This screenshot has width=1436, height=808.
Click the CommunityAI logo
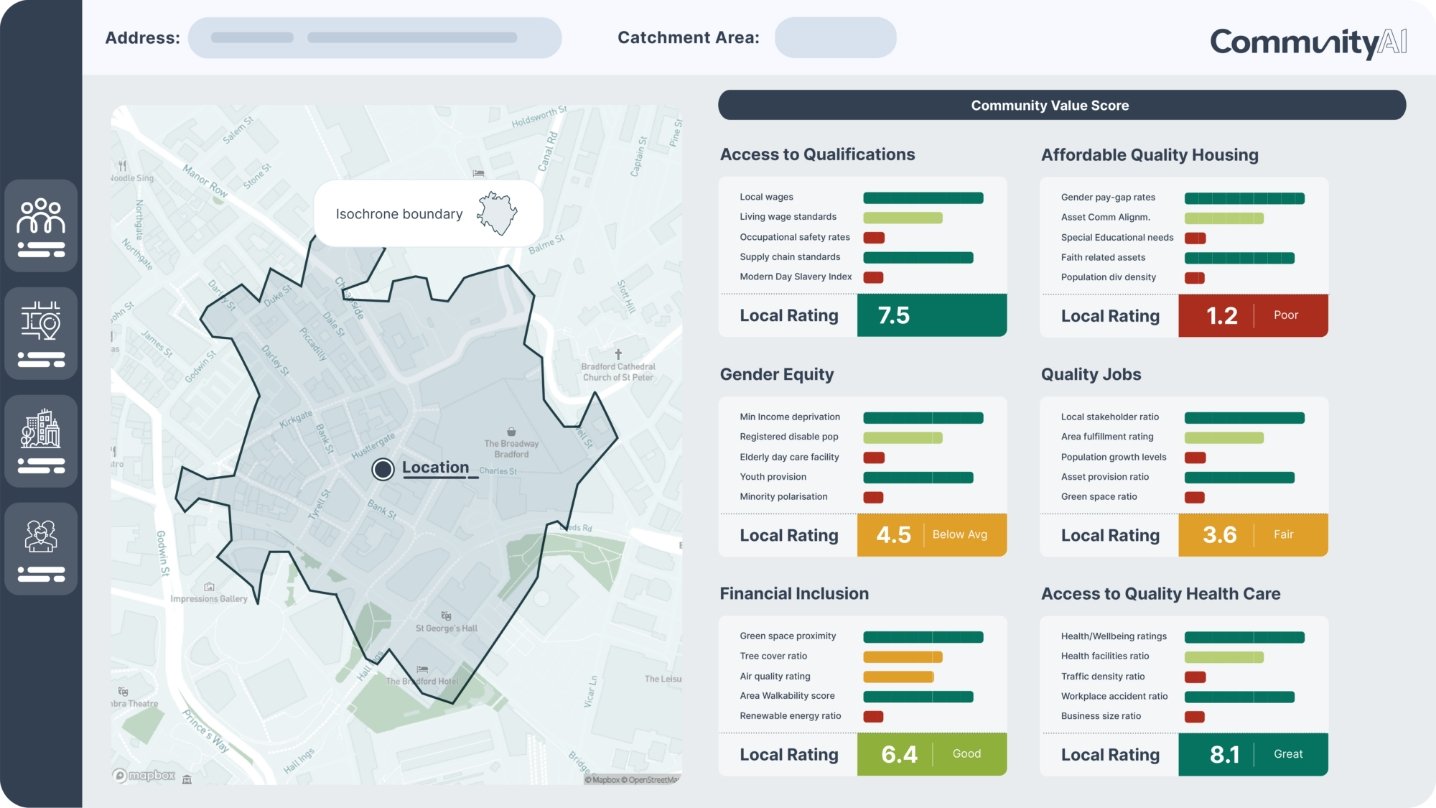point(1307,42)
